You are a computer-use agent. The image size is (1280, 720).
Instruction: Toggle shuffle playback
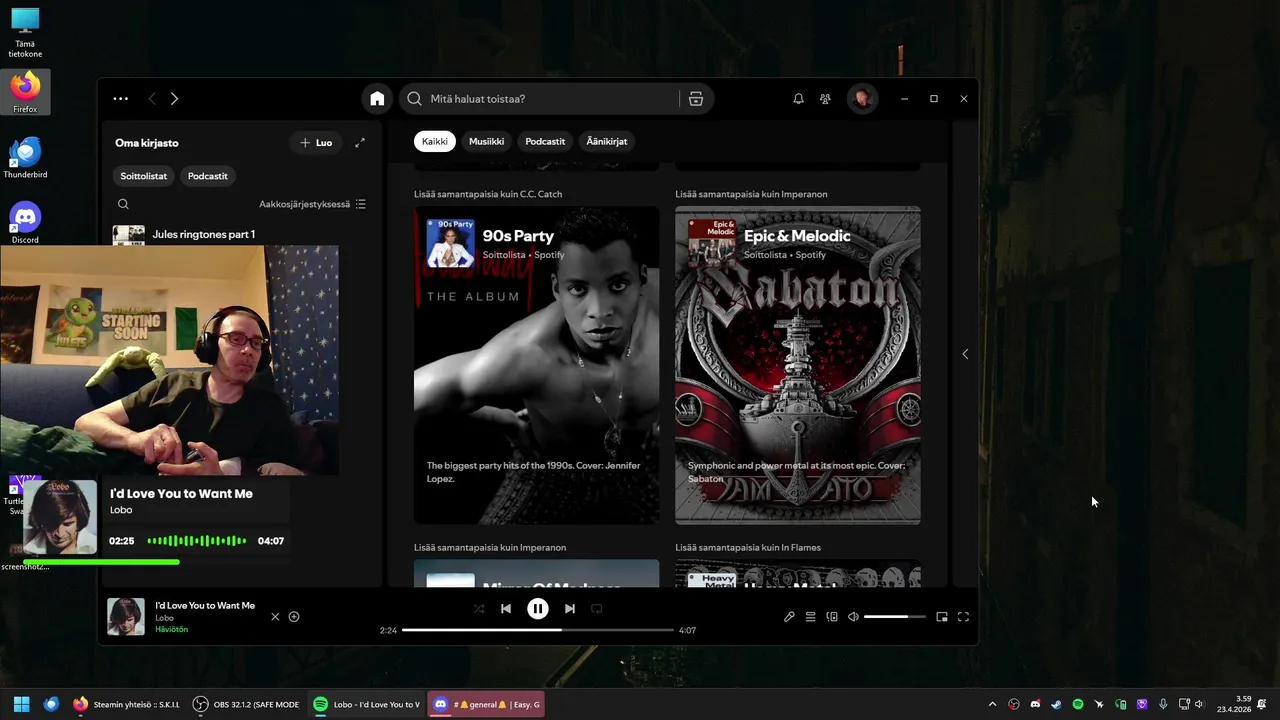pos(479,608)
